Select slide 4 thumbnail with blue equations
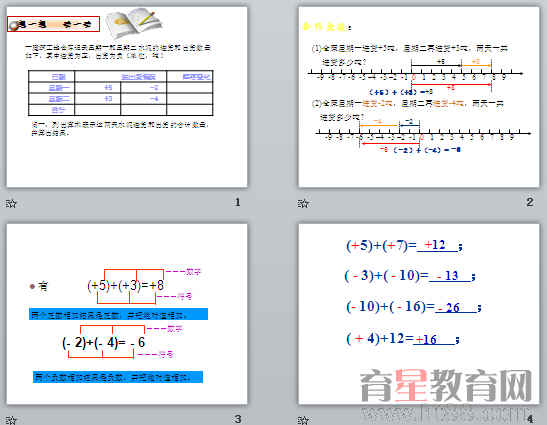The width and height of the screenshot is (547, 425). click(419, 314)
